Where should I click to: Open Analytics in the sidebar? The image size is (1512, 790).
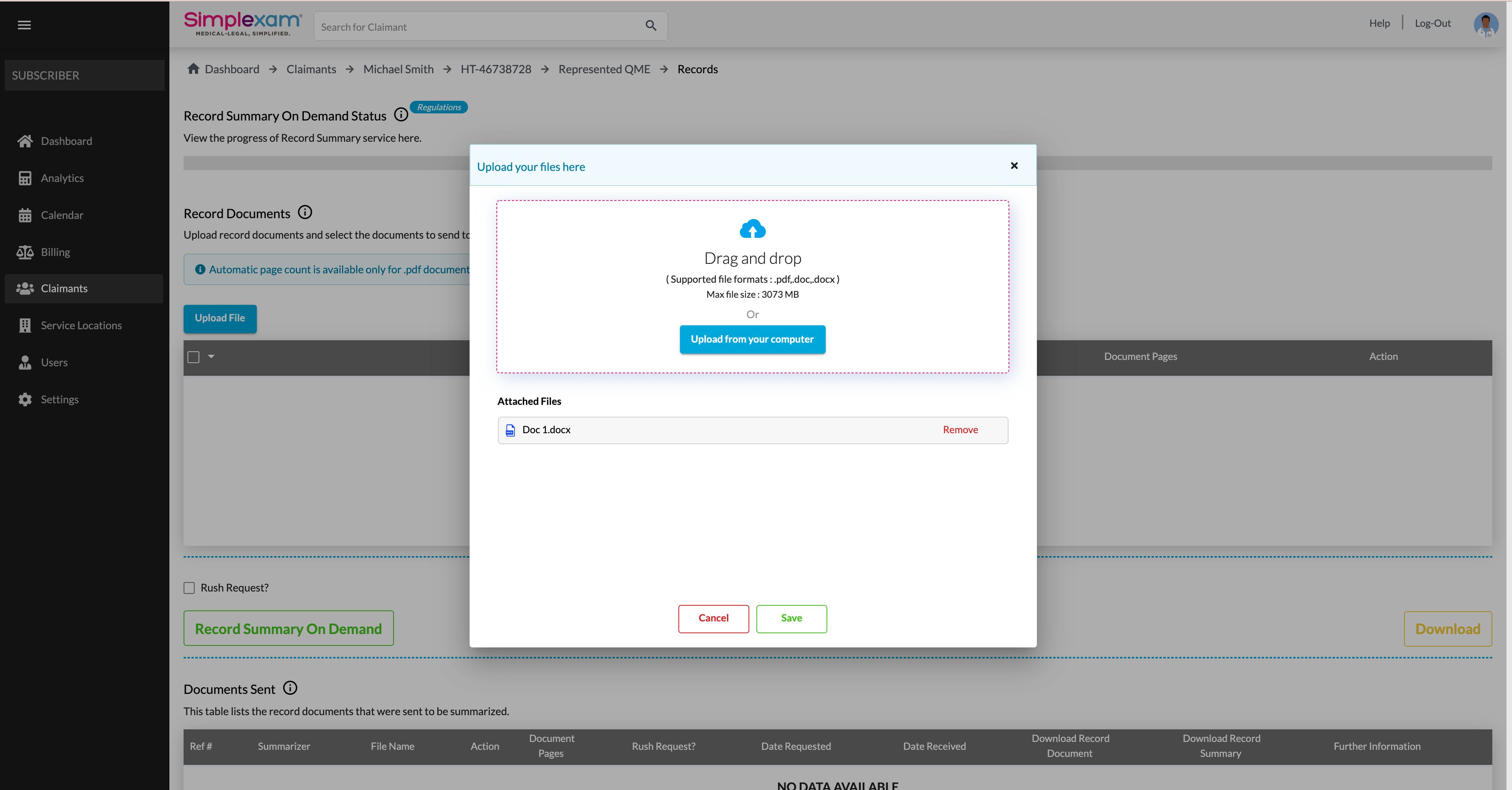click(62, 178)
